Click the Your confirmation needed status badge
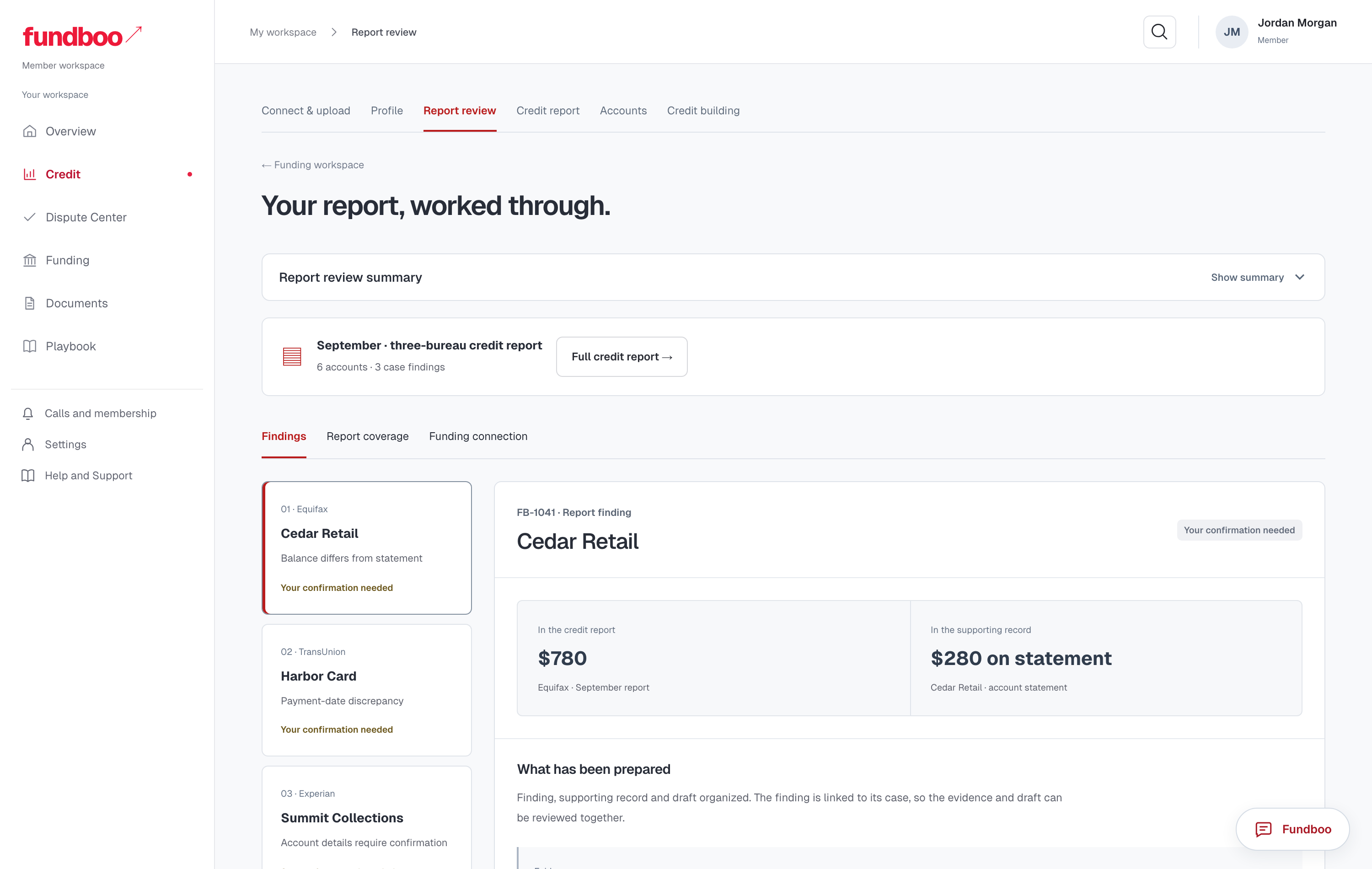Image resolution: width=1372 pixels, height=869 pixels. (1239, 530)
